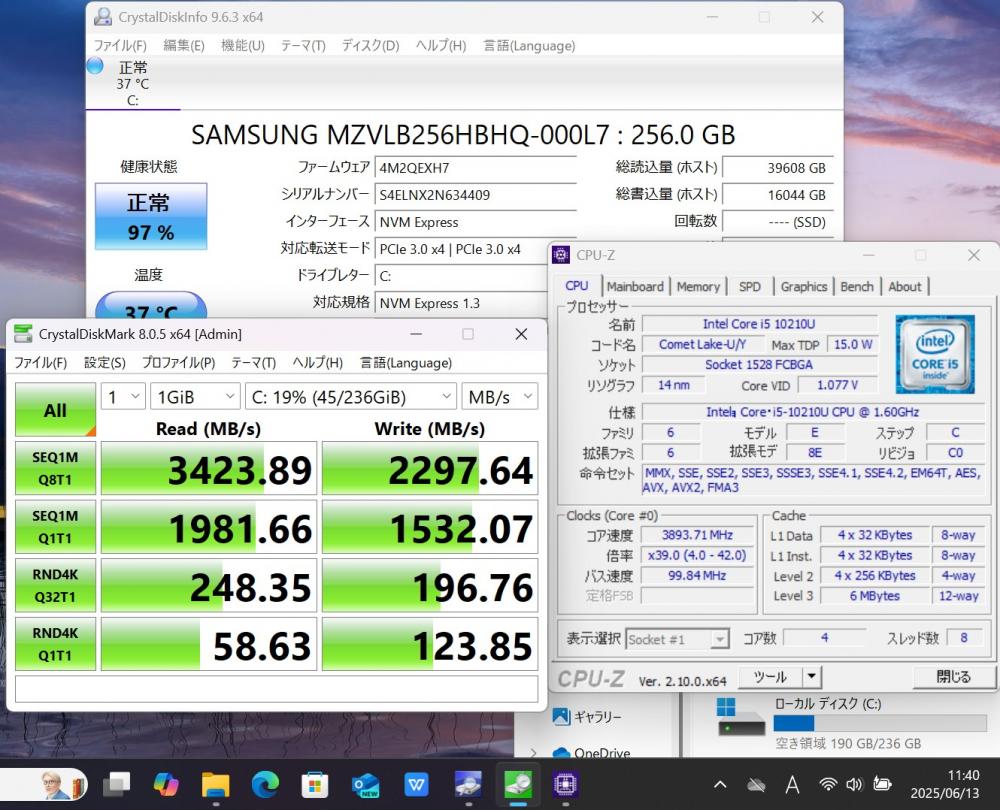Open Copilot from the taskbar
The width and height of the screenshot is (1000, 810).
point(166,784)
